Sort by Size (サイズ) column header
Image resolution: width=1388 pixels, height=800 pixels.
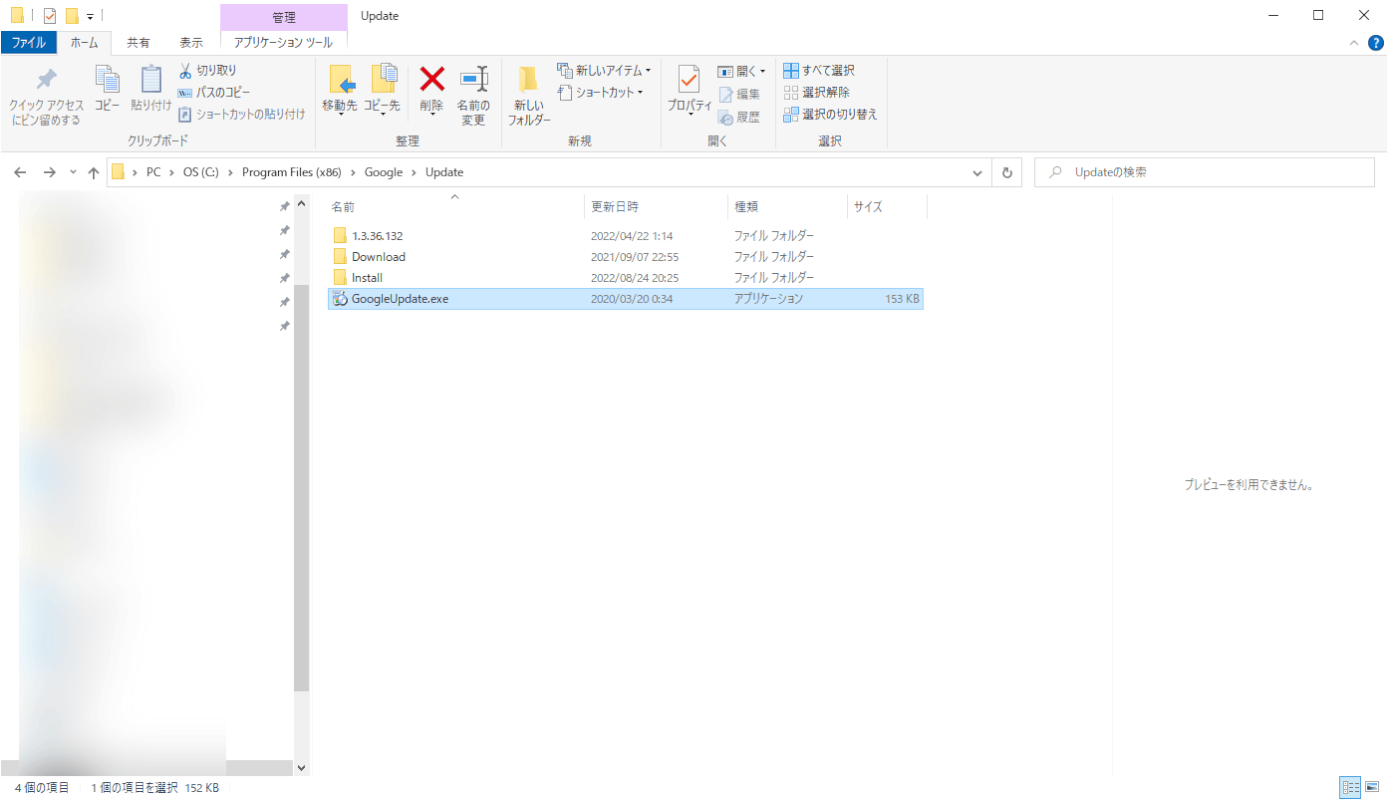tap(887, 207)
